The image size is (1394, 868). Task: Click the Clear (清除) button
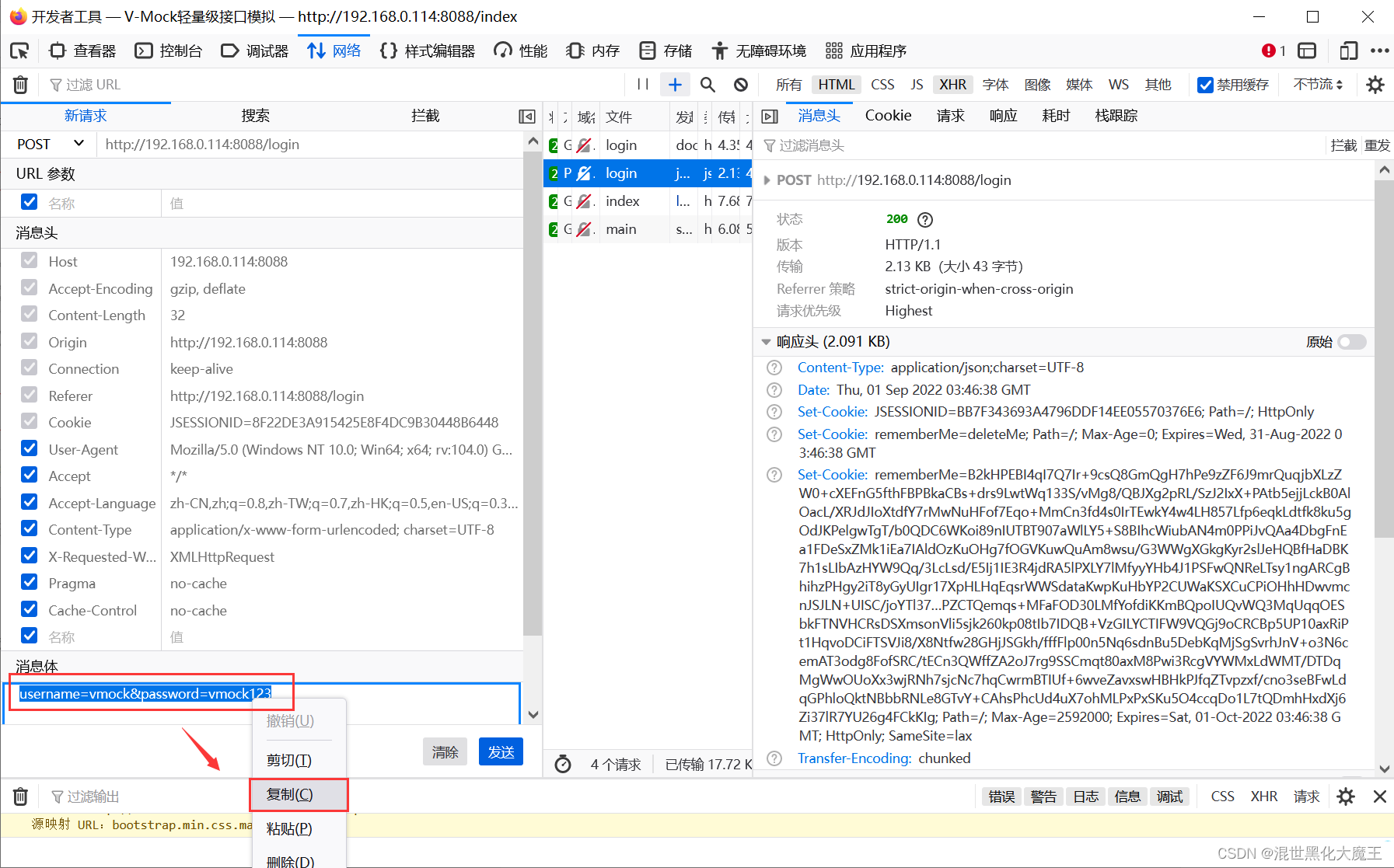445,752
